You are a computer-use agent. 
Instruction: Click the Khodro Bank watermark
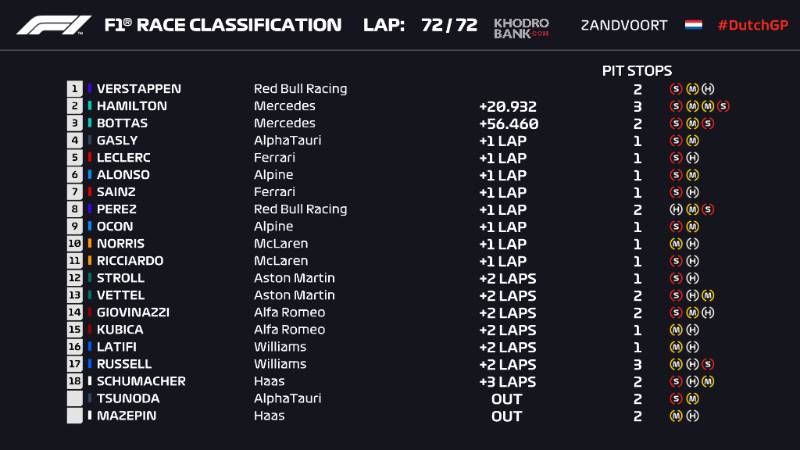[521, 28]
